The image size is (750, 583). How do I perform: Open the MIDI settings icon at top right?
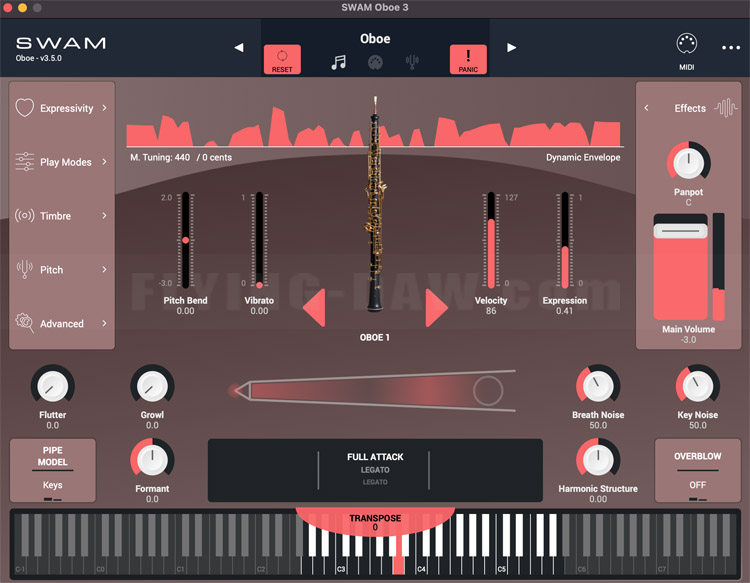[686, 44]
